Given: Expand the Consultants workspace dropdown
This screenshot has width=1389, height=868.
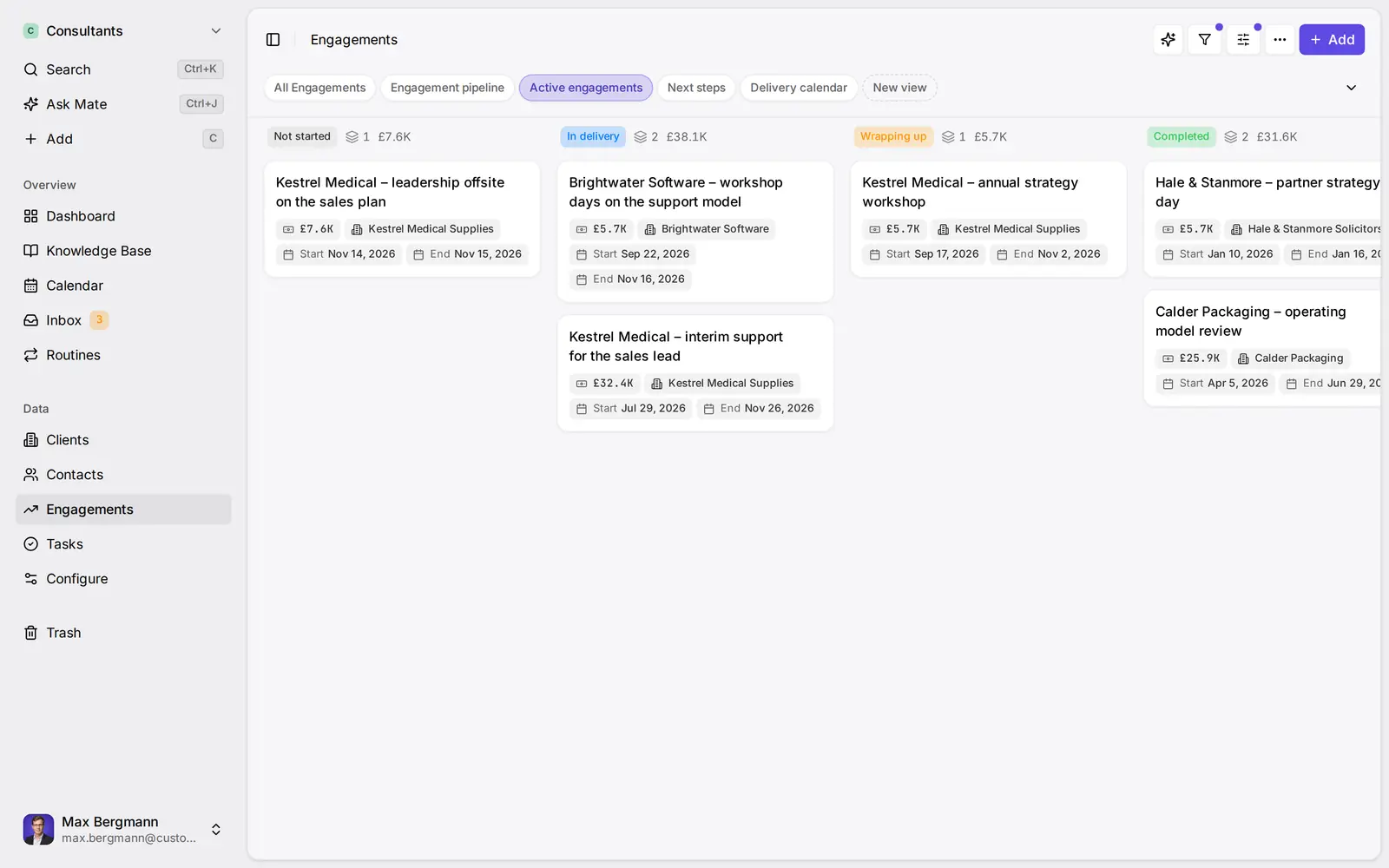Looking at the screenshot, I should click(x=216, y=31).
